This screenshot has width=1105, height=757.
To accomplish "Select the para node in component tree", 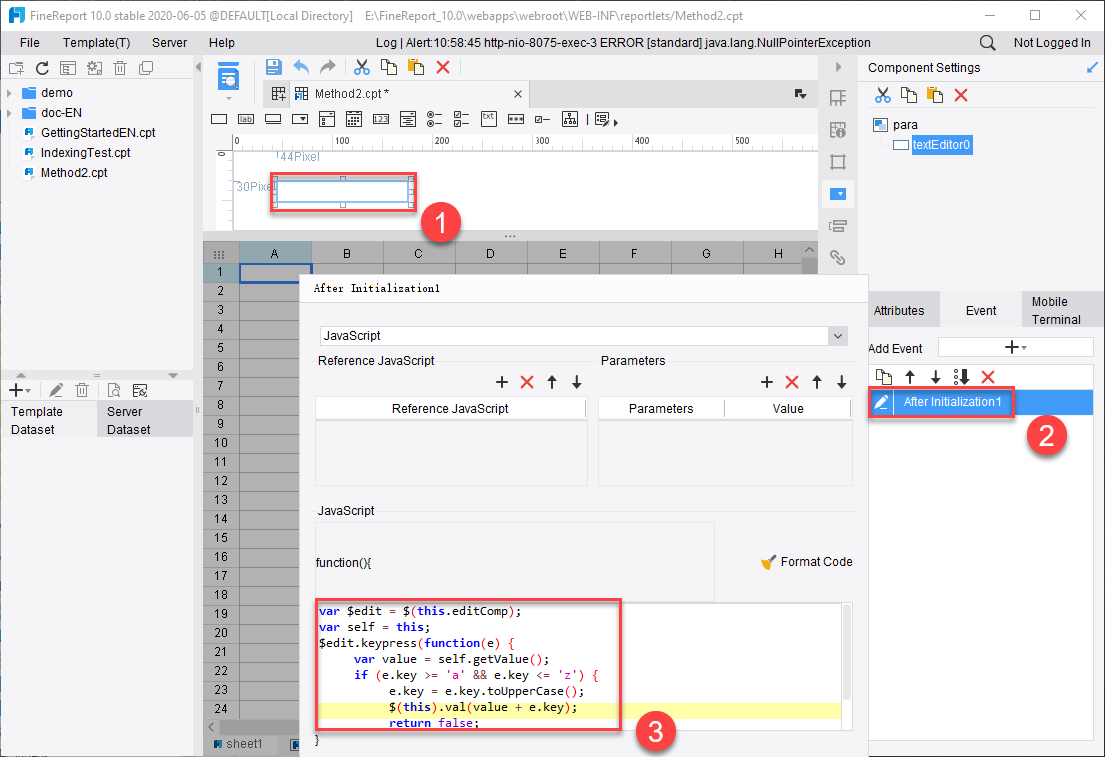I will coord(905,125).
